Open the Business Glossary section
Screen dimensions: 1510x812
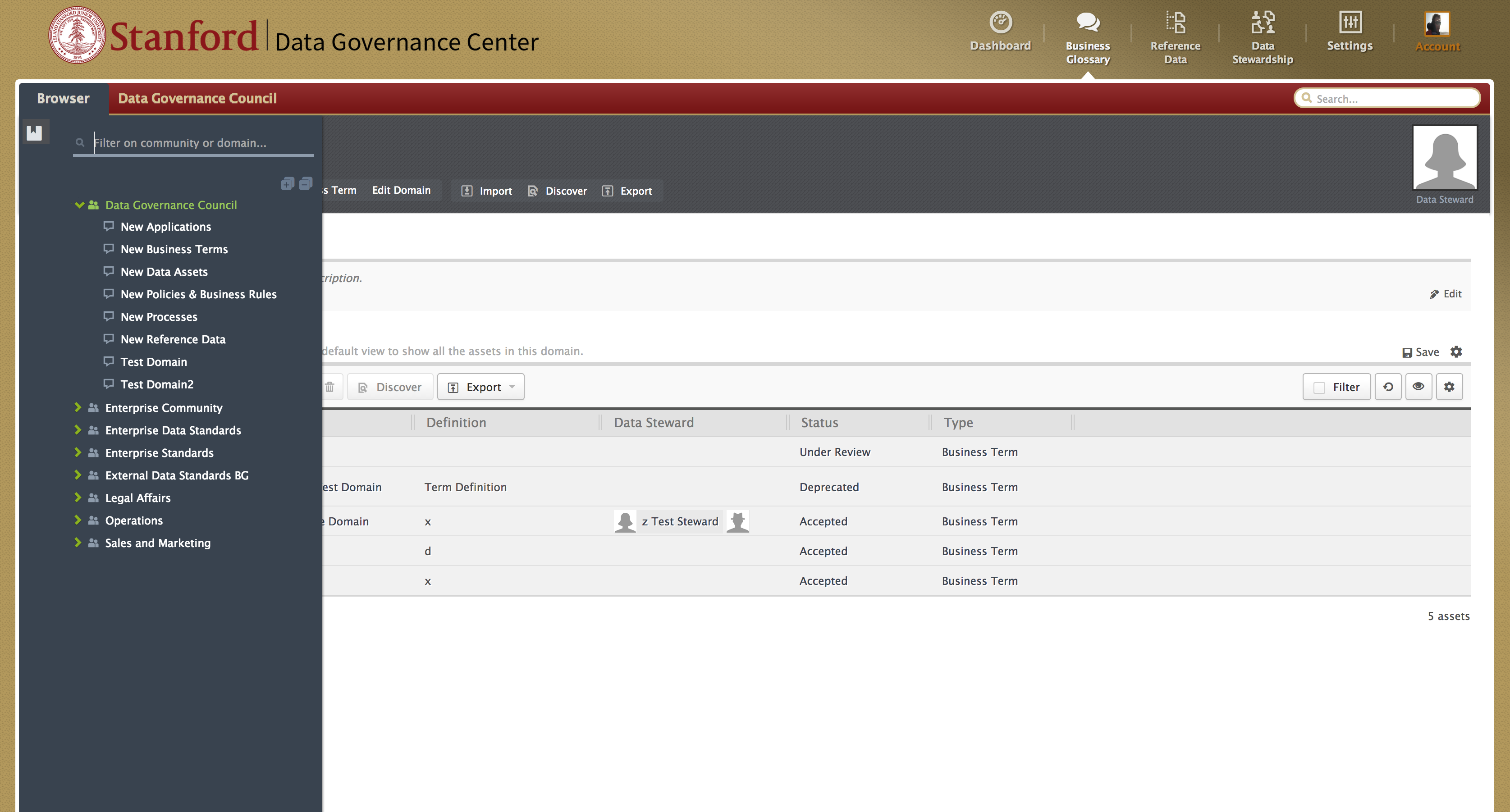coord(1087,38)
